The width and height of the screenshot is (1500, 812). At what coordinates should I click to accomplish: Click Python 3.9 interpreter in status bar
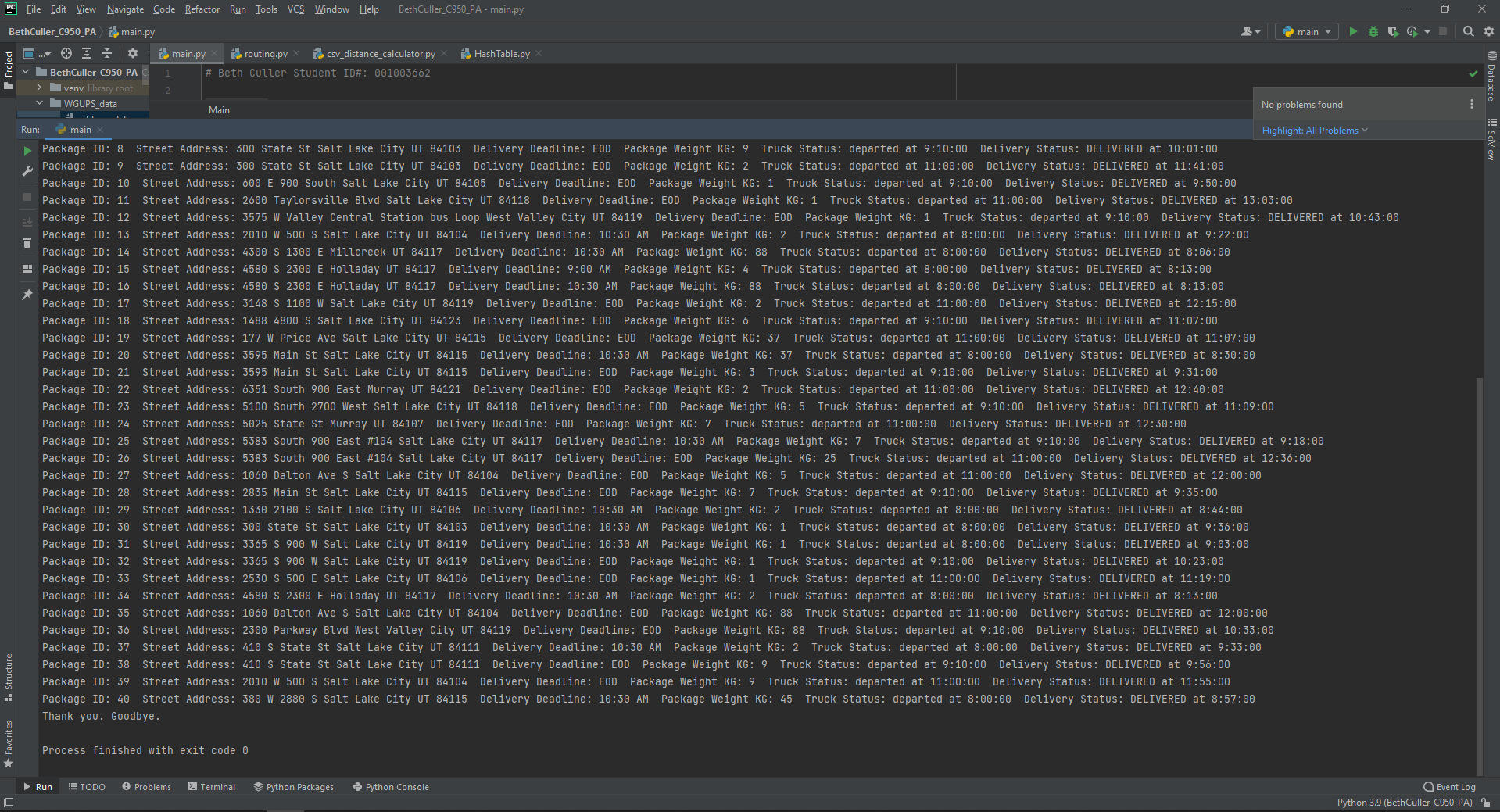[x=1404, y=803]
